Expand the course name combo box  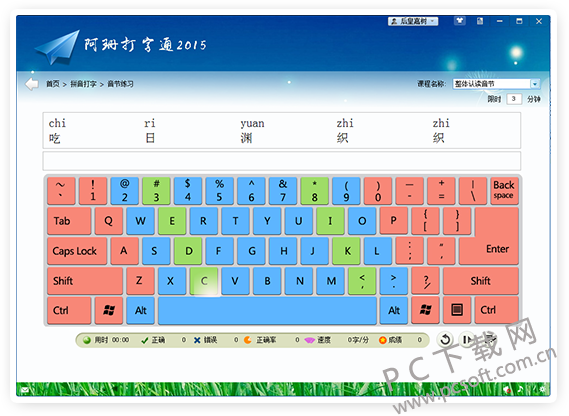[x=535, y=84]
